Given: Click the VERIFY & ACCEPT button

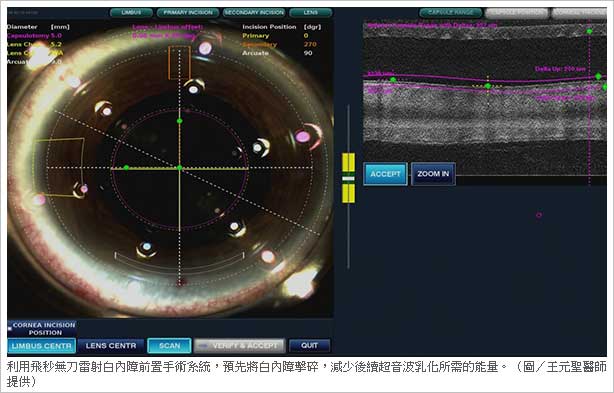Looking at the screenshot, I should pos(239,346).
